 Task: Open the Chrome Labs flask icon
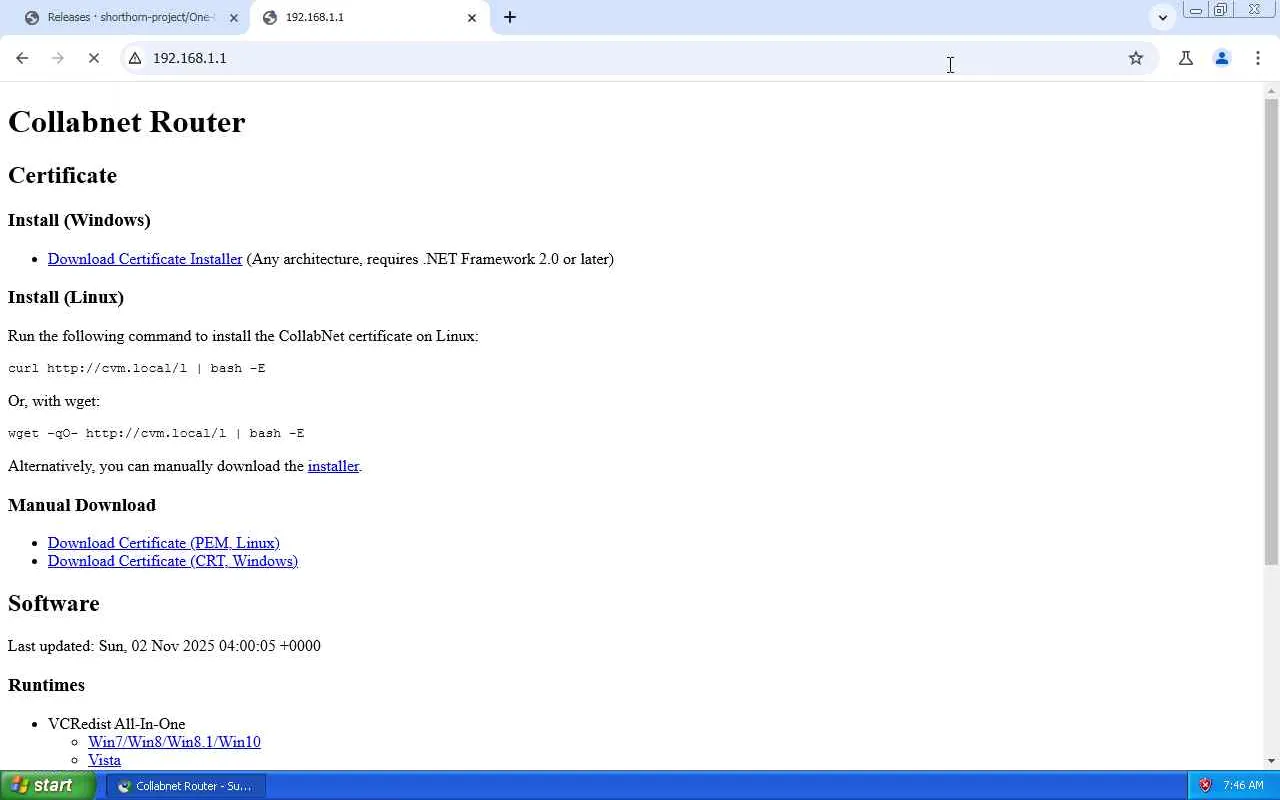(1186, 58)
